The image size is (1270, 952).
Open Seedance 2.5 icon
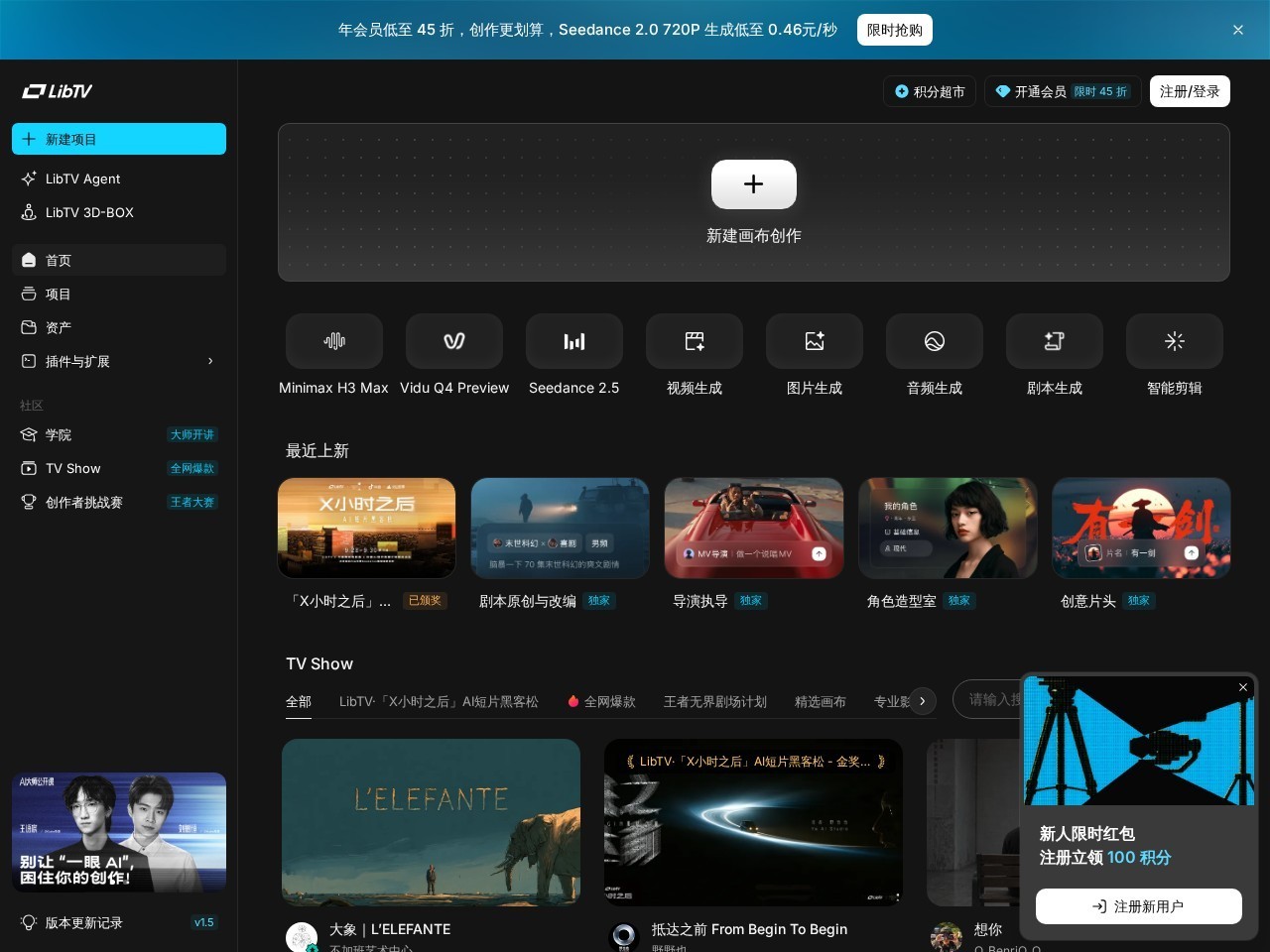tap(574, 341)
